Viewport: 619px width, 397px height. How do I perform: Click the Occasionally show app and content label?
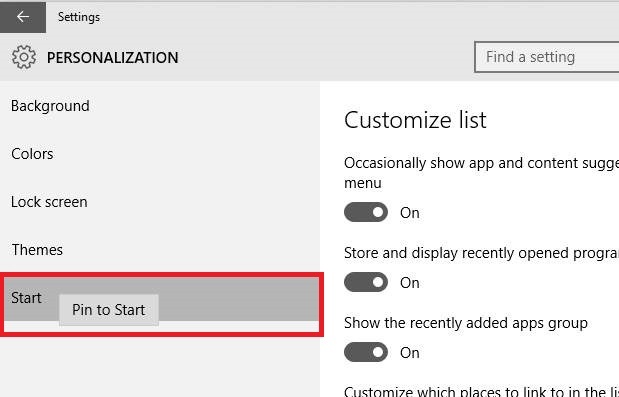pos(482,173)
